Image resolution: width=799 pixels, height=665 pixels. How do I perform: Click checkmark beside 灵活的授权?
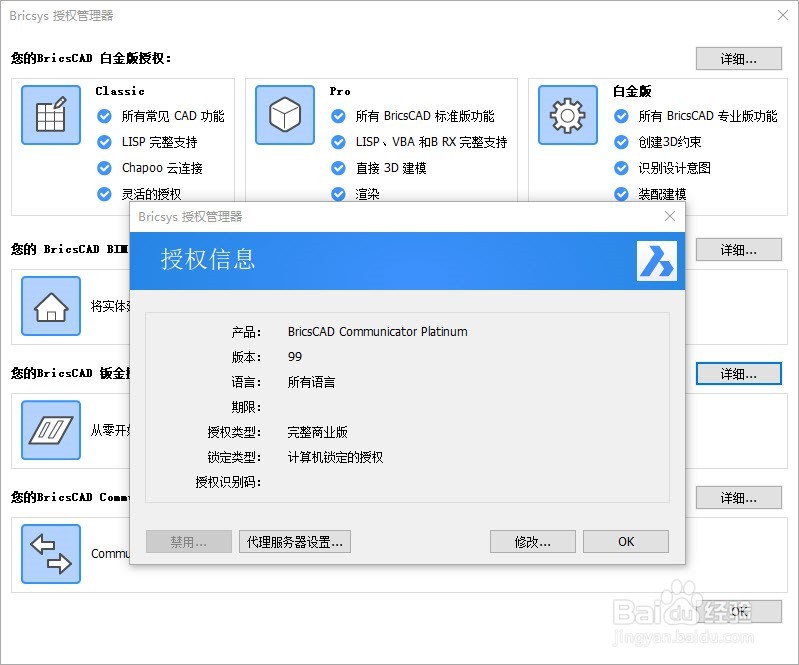(104, 194)
